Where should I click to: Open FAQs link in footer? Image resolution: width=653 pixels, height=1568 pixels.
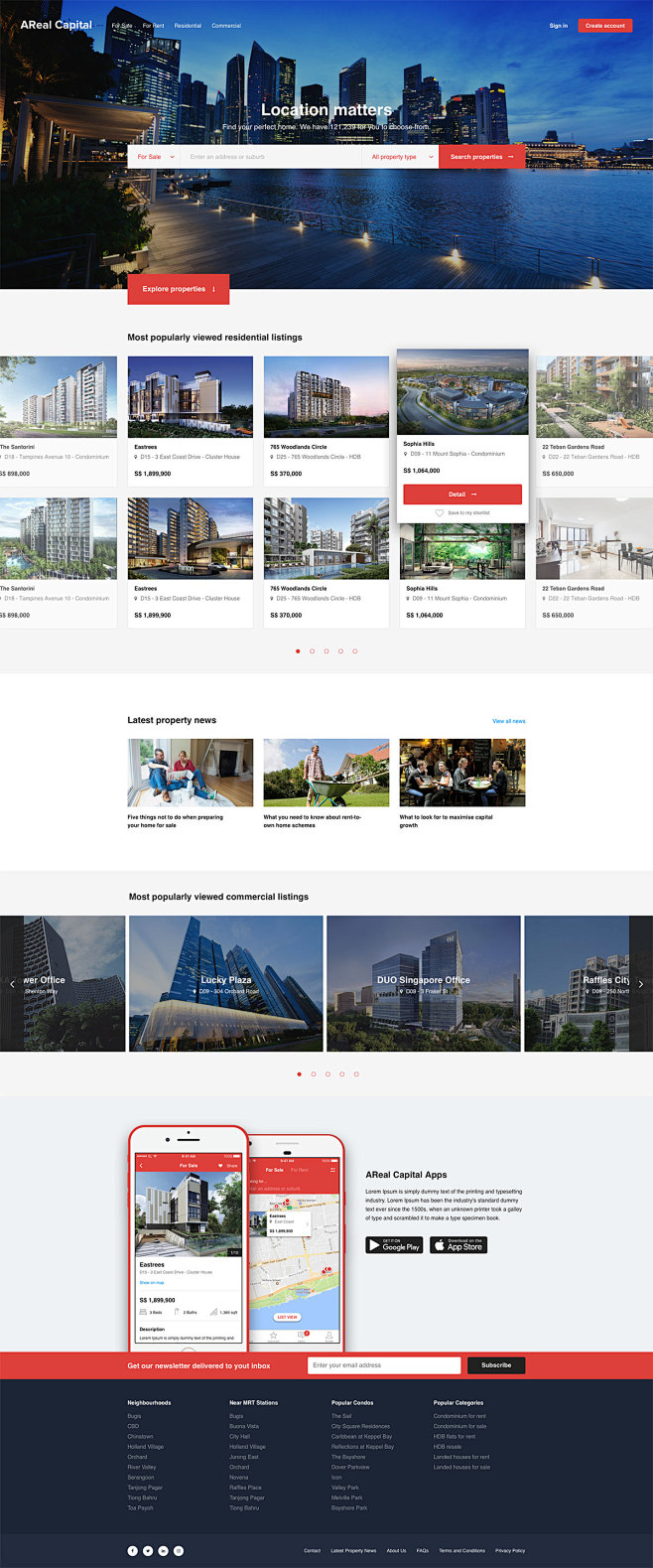(x=423, y=1550)
